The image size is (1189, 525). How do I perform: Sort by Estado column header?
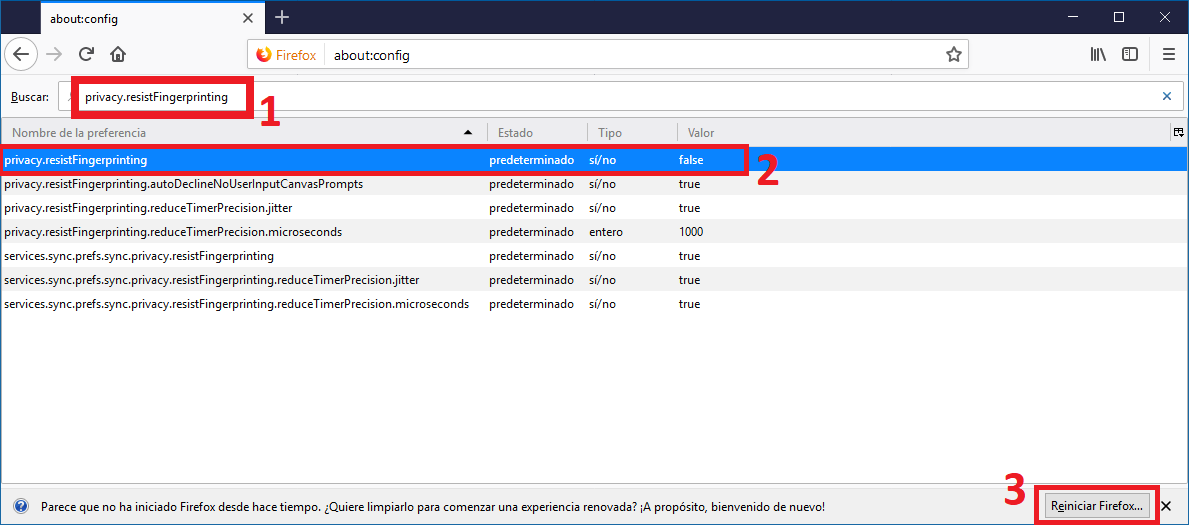537,133
